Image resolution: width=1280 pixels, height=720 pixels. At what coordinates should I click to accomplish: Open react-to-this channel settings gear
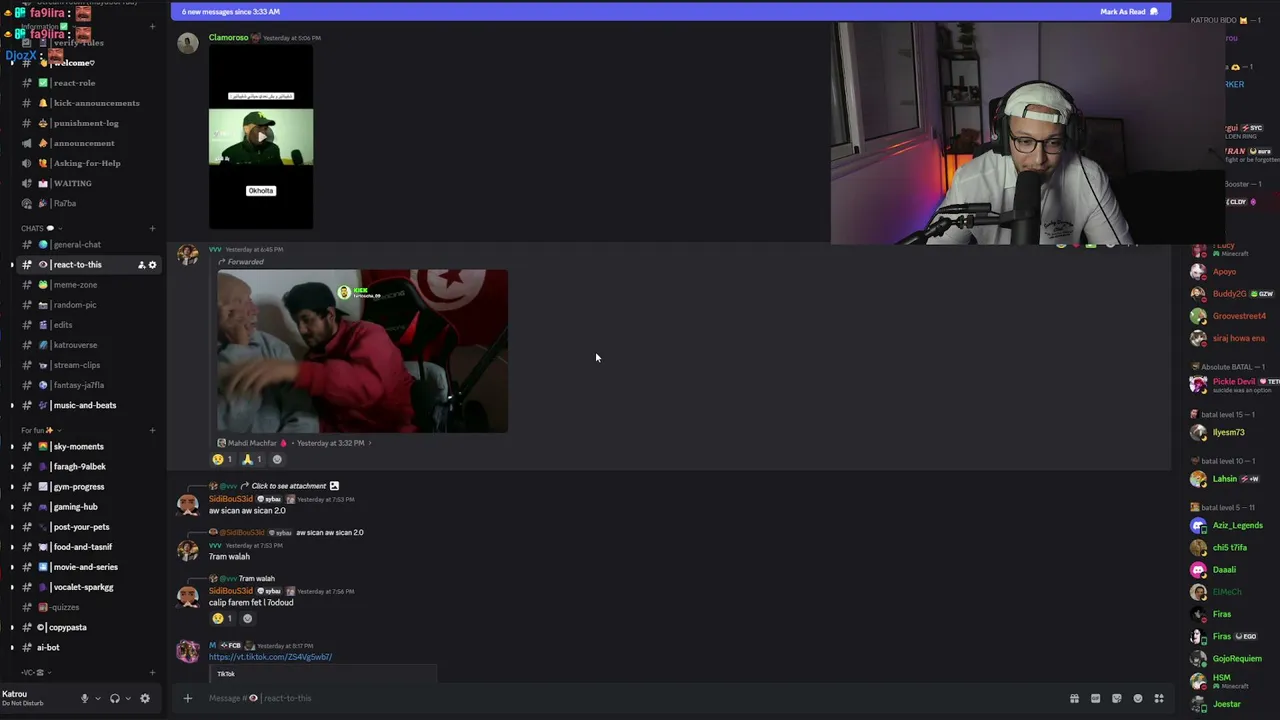(x=153, y=265)
